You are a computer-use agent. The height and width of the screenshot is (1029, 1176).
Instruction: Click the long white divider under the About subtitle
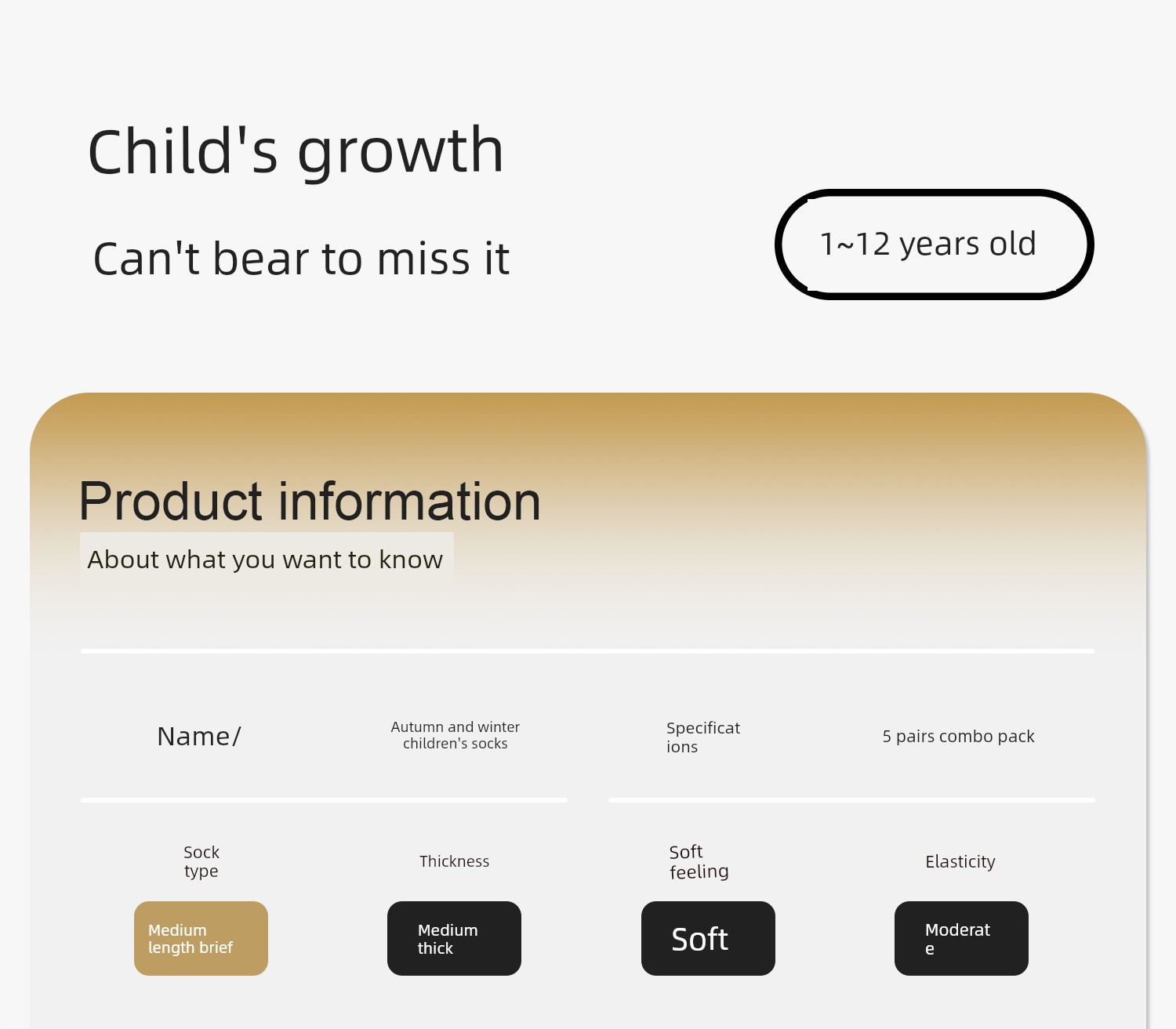point(587,651)
